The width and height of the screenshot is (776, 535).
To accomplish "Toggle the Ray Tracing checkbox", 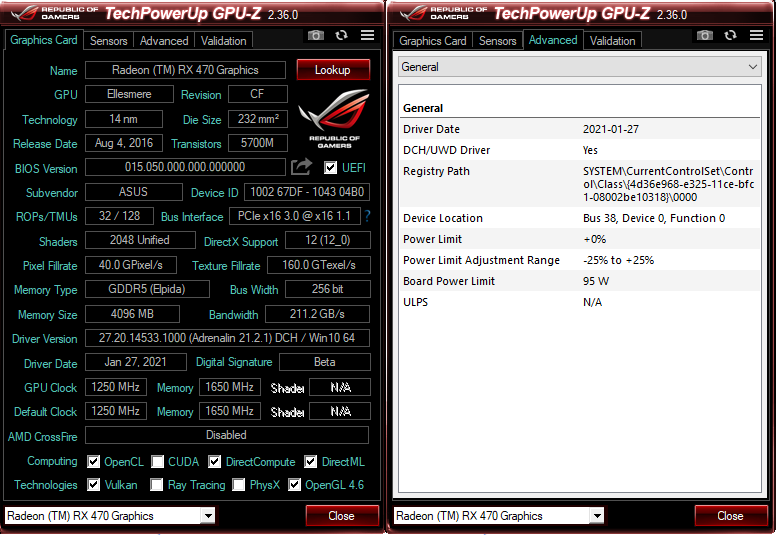I will (156, 485).
